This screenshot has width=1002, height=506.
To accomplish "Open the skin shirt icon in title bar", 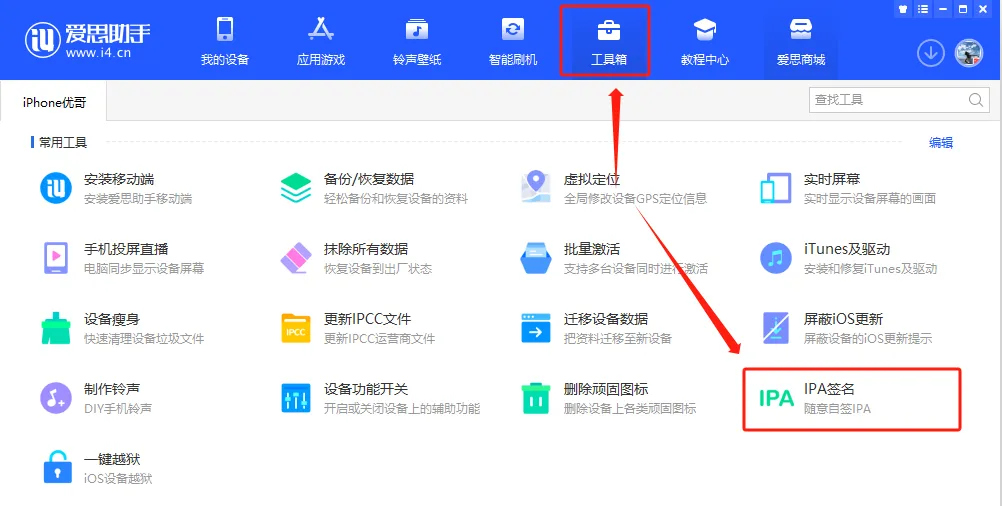I will 903,9.
